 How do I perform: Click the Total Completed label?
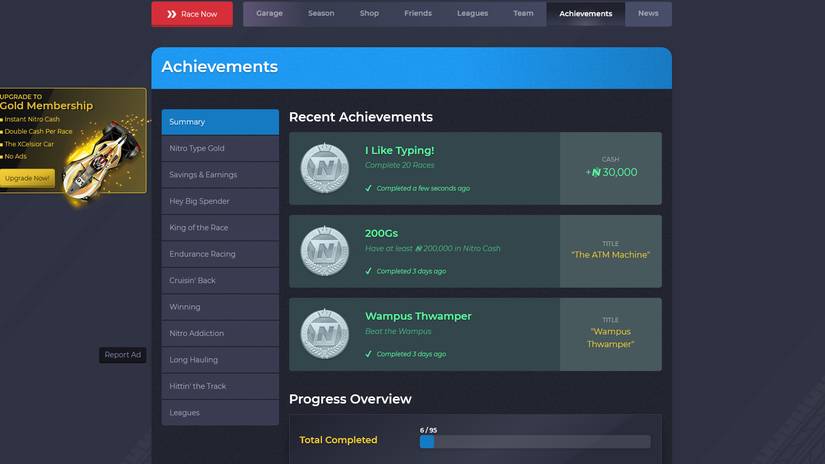point(338,440)
